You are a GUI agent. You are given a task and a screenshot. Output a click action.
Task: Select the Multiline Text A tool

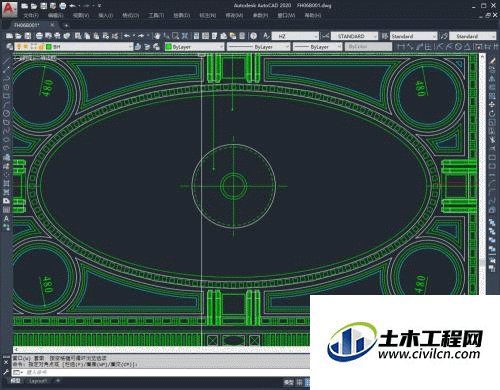(x=6, y=219)
